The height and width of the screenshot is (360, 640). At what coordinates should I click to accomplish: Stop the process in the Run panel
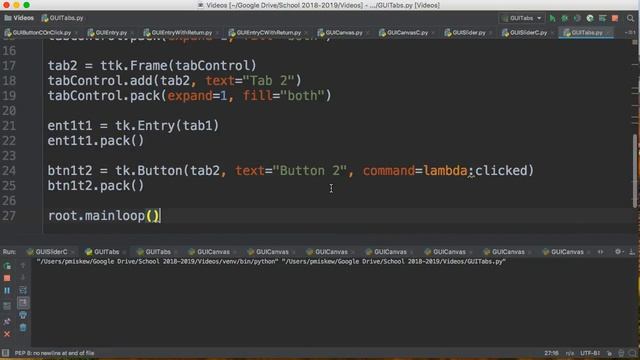coord(7,278)
